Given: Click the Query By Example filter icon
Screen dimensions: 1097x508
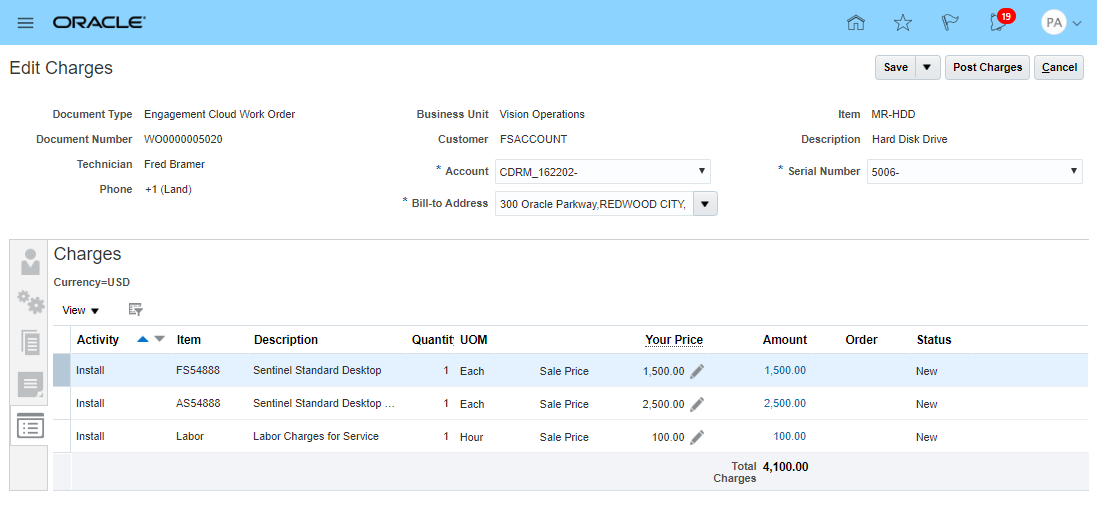Looking at the screenshot, I should point(135,310).
